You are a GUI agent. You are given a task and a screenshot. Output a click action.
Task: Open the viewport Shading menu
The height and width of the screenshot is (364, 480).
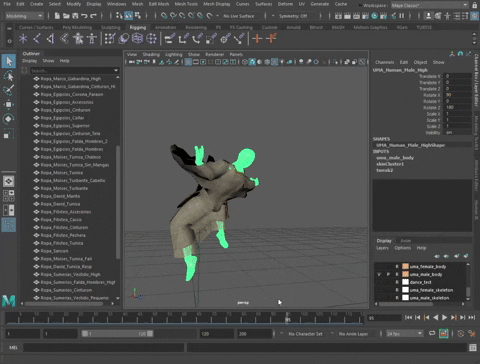(x=151, y=54)
